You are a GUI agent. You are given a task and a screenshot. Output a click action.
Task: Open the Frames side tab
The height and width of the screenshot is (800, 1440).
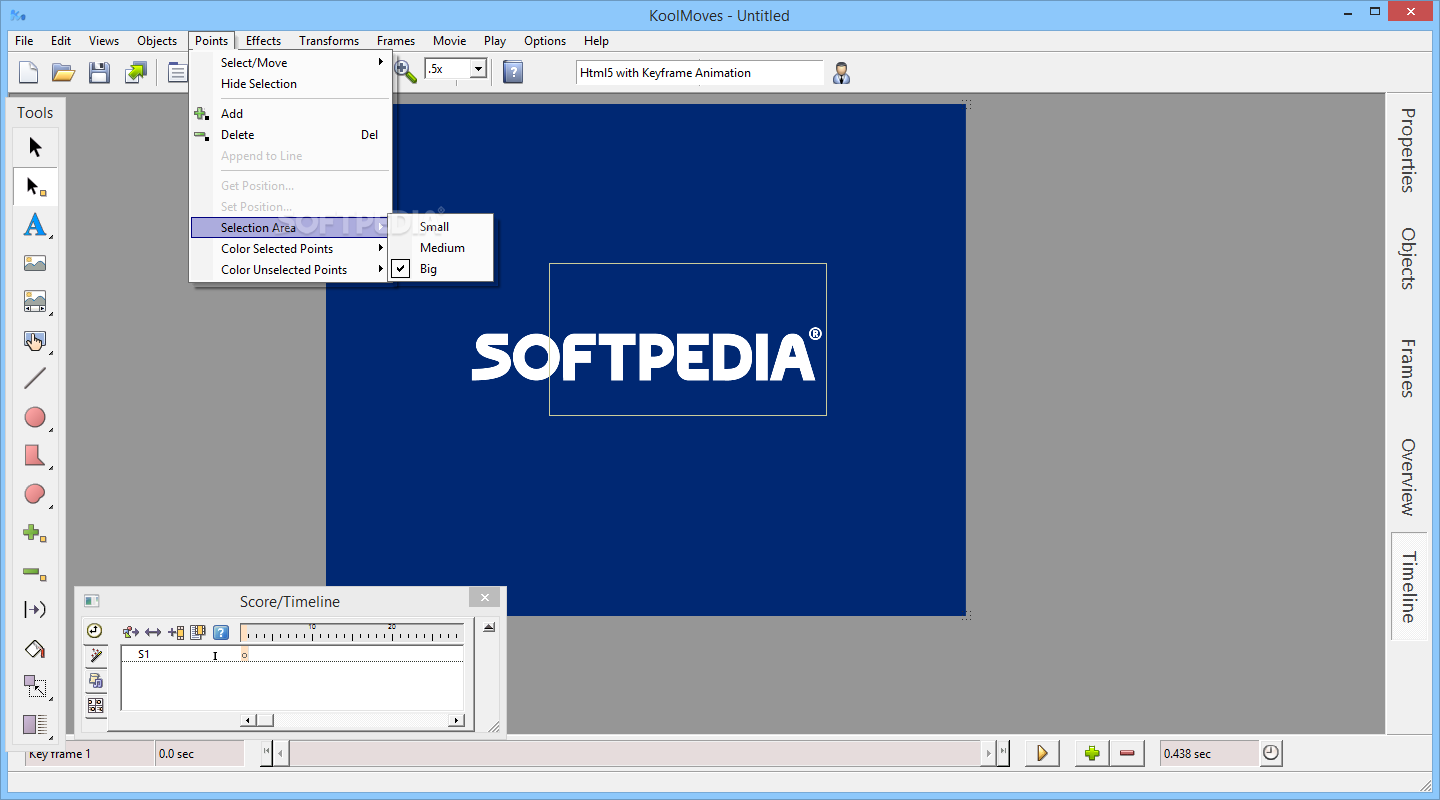pos(1408,368)
